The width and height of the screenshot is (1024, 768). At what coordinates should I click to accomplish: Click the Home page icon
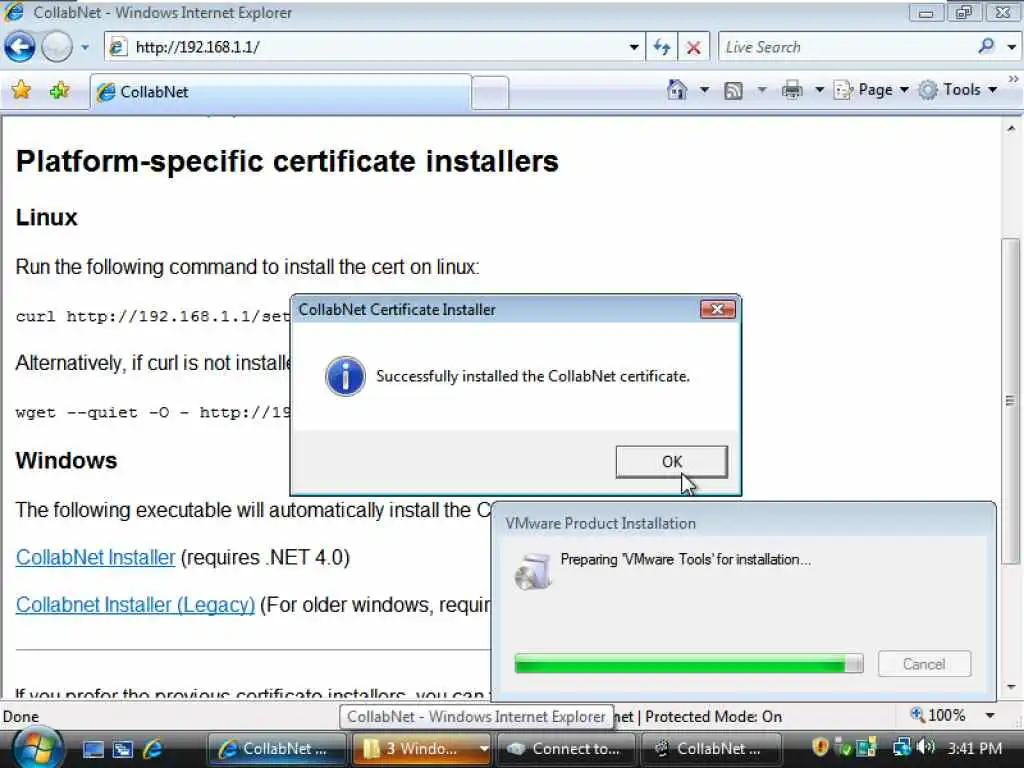[x=677, y=89]
